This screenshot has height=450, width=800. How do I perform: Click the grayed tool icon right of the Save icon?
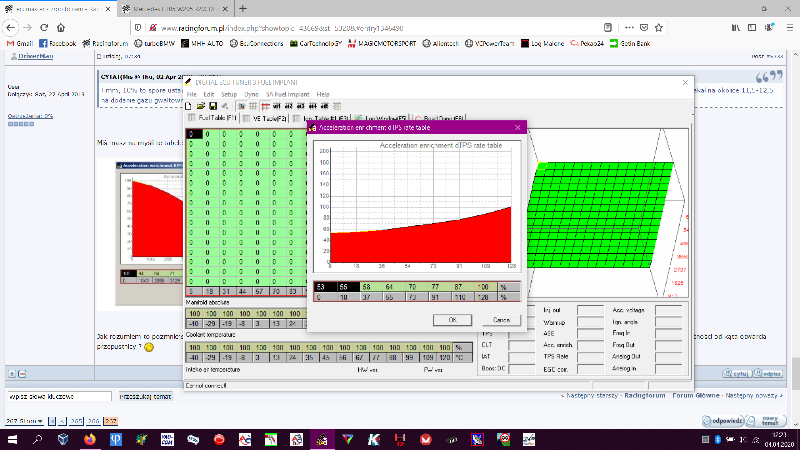[x=225, y=106]
